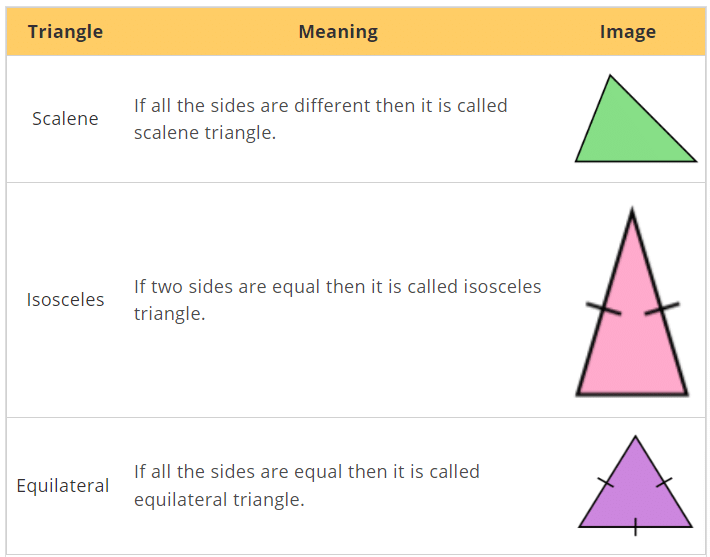
Task: Click the equilateral triangle definition text
Action: point(306,485)
